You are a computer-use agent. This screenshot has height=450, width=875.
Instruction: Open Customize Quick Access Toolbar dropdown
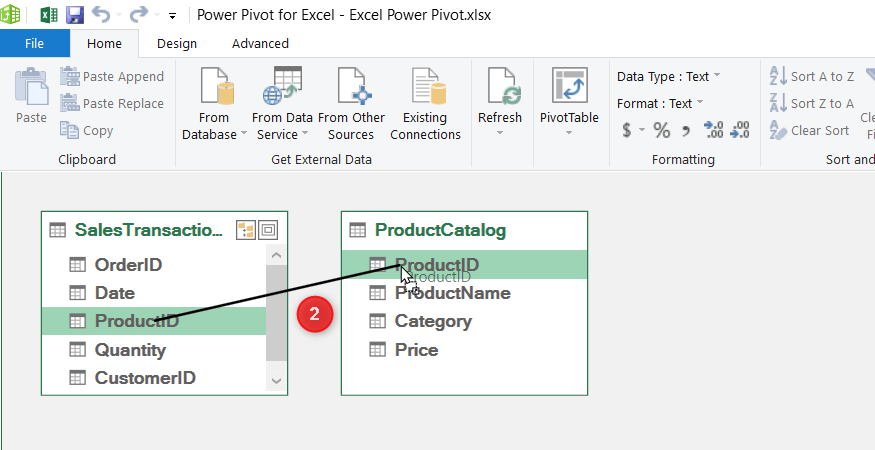coord(172,16)
